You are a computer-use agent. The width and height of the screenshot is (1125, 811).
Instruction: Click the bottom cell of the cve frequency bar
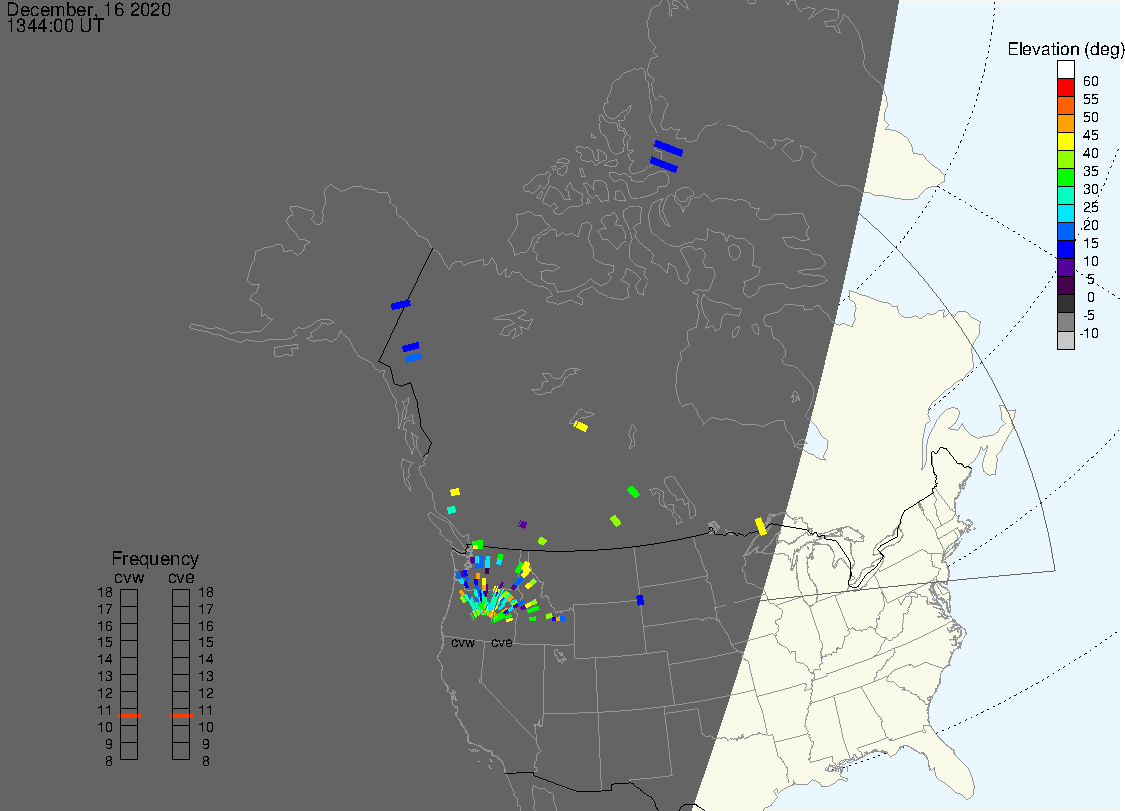pos(181,751)
